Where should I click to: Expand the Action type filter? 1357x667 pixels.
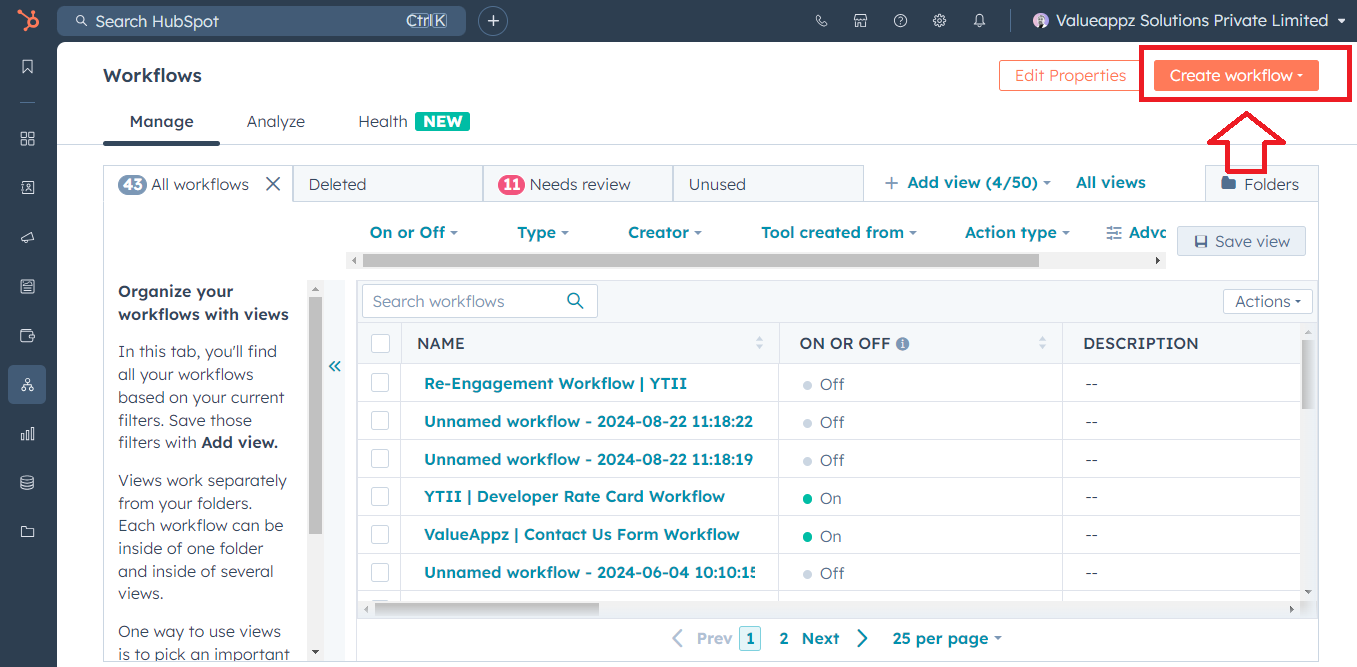[x=1016, y=232]
